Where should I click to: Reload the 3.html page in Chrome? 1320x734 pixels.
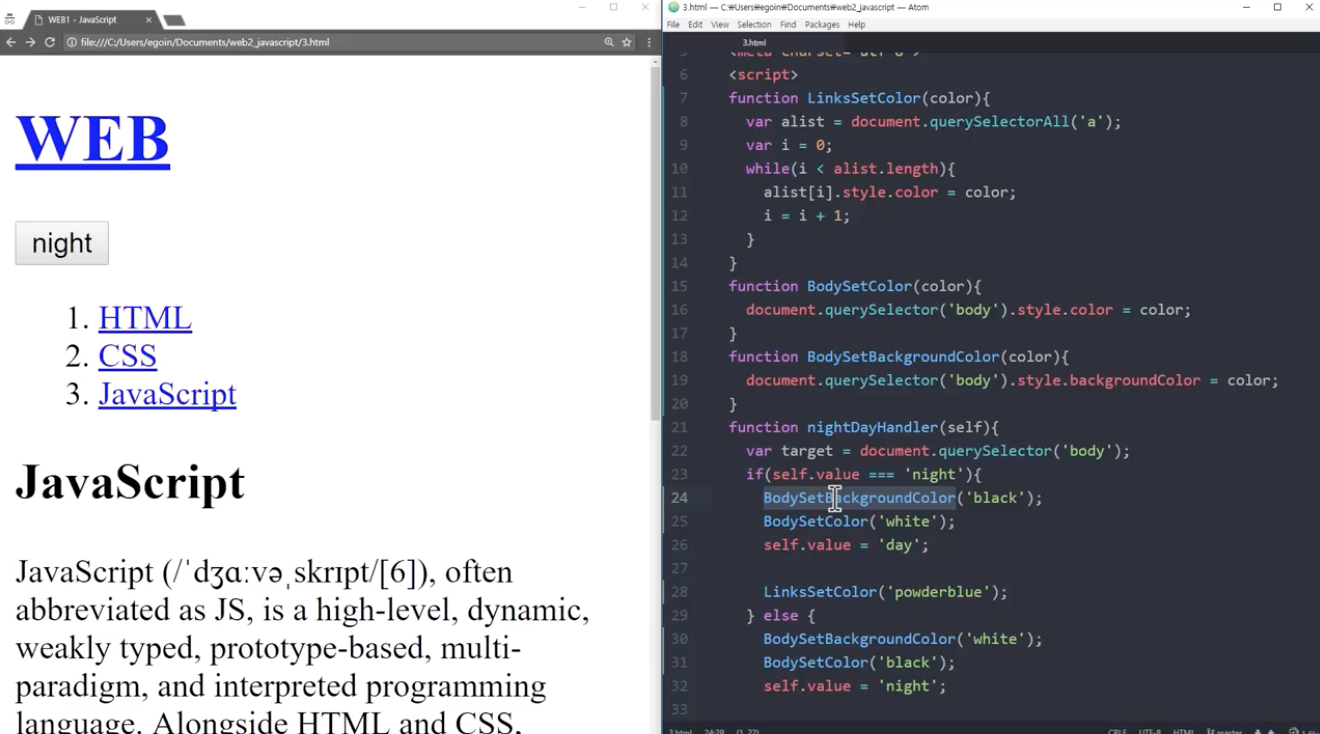click(x=50, y=42)
